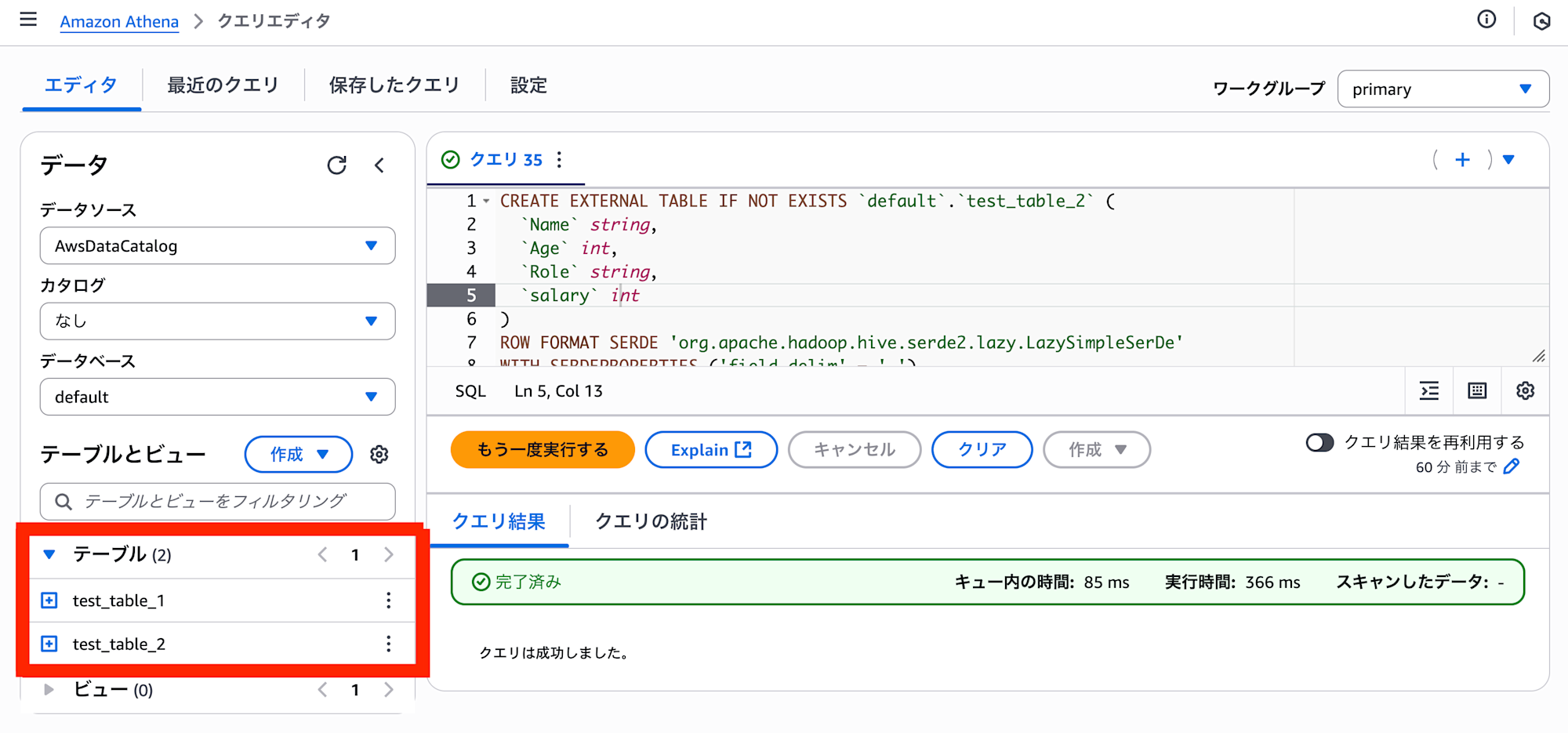1568x733 pixels.
Task: Switch to the エディタ tab
Action: (81, 85)
